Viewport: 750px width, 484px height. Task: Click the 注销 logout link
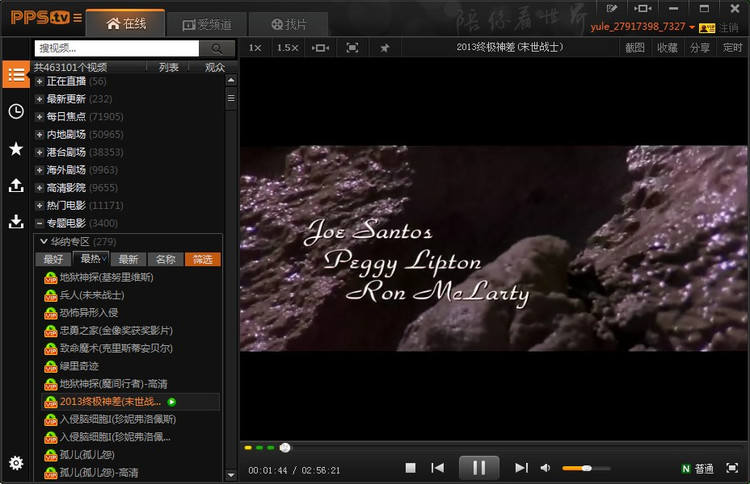tap(728, 28)
